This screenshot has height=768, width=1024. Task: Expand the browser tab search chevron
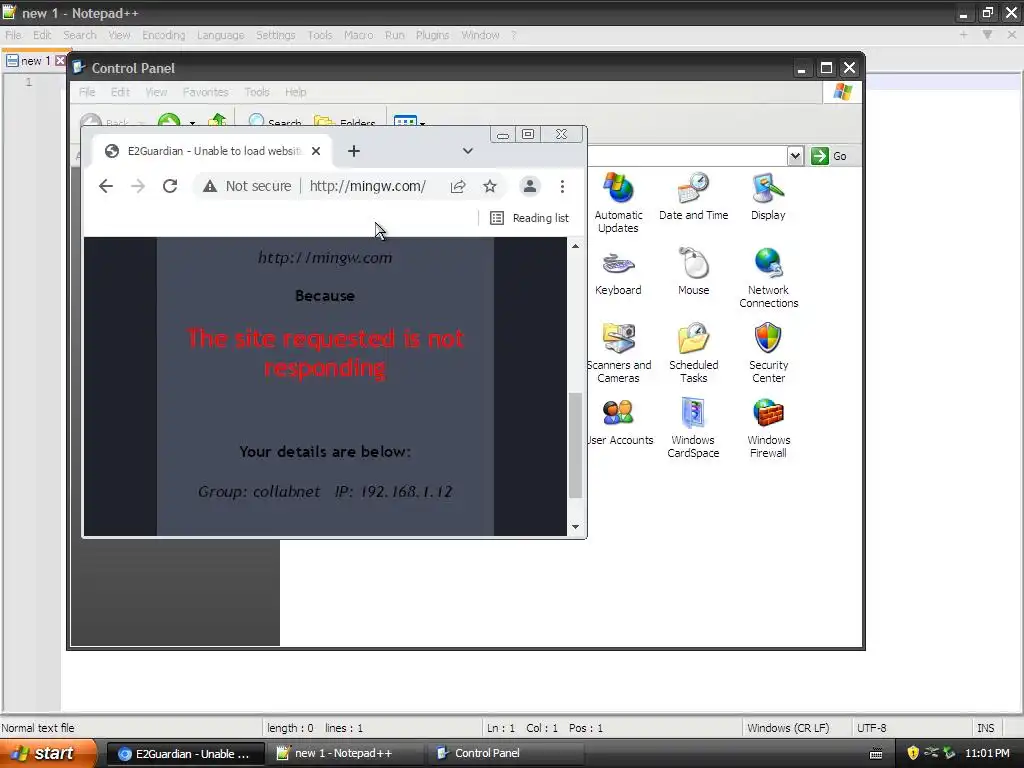(468, 151)
